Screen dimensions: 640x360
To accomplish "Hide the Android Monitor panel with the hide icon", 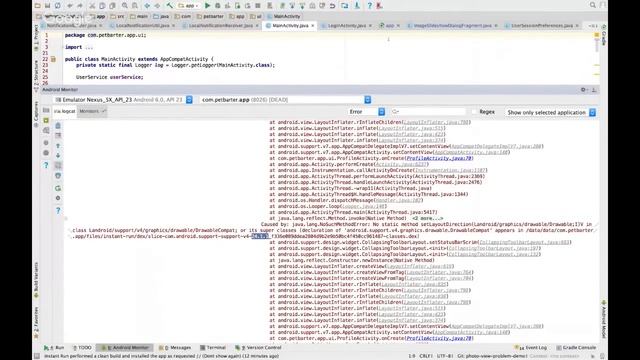I will click(594, 89).
